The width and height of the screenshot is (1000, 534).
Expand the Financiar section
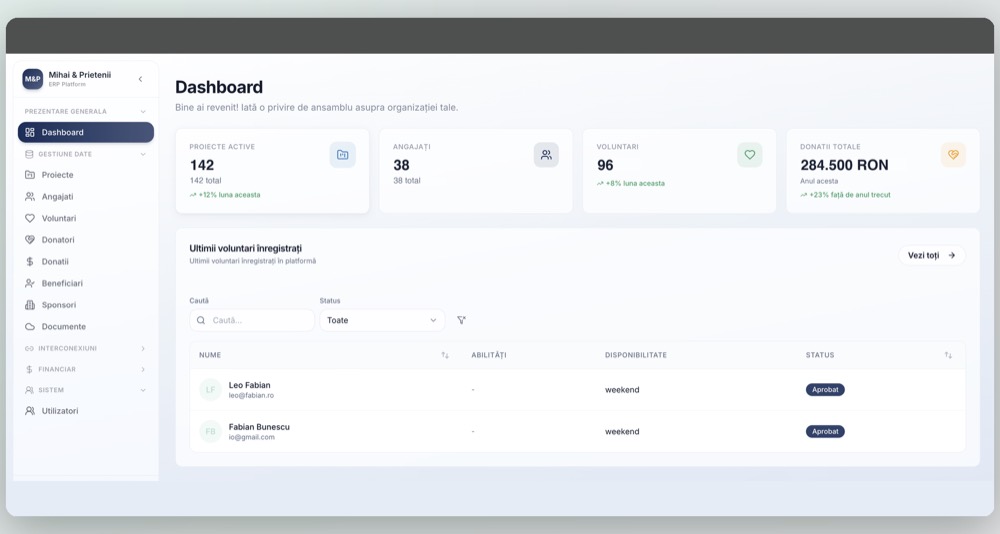[x=143, y=369]
